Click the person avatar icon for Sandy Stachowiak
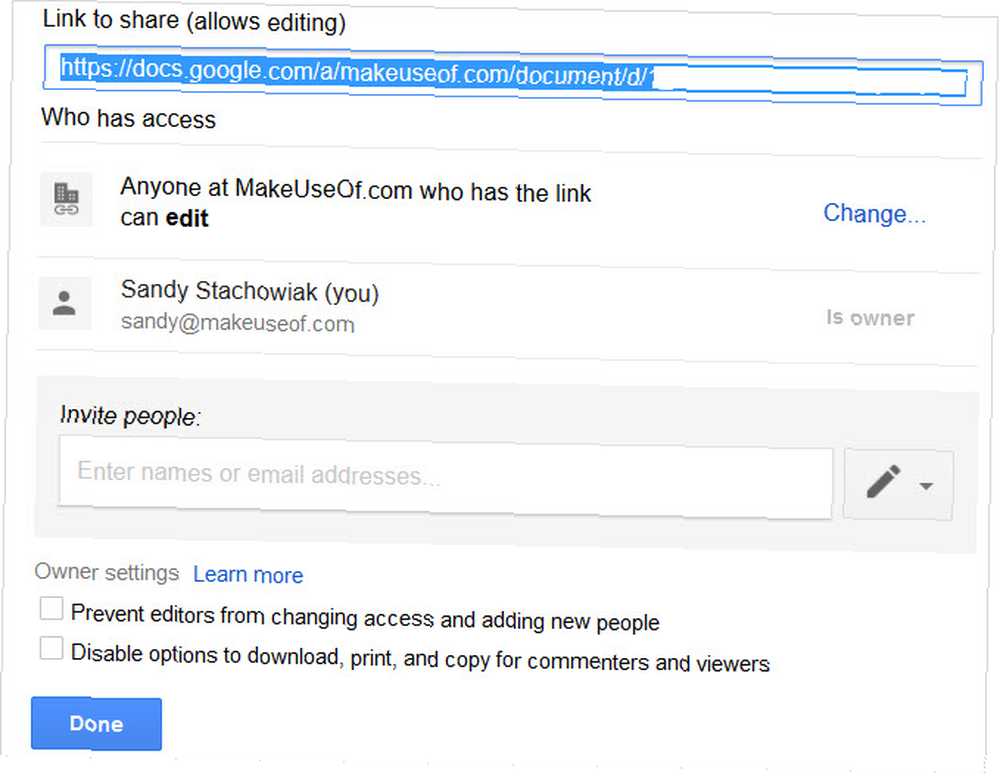The height and width of the screenshot is (776, 1000). click(x=64, y=303)
